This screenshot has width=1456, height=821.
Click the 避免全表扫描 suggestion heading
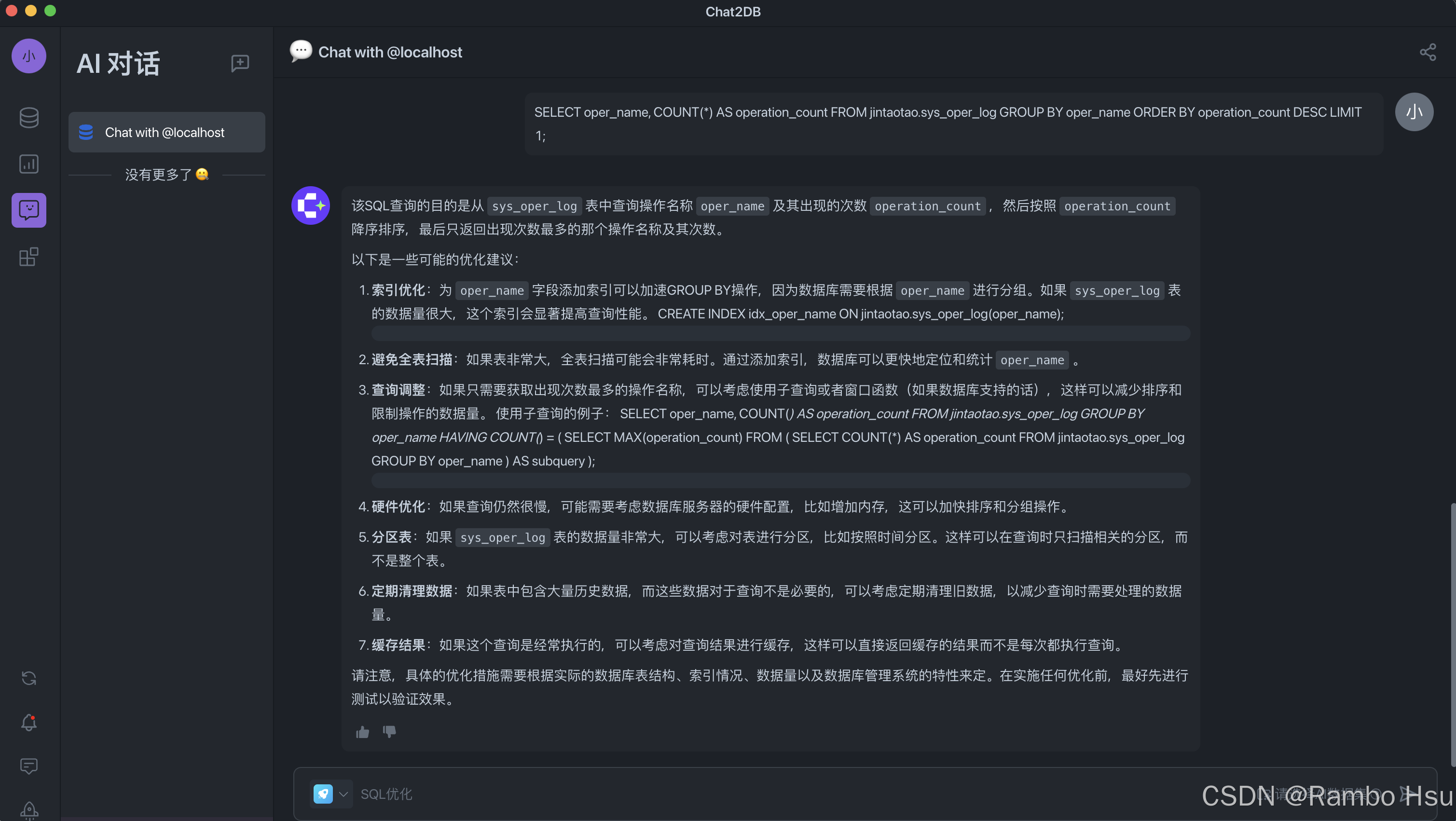(412, 359)
